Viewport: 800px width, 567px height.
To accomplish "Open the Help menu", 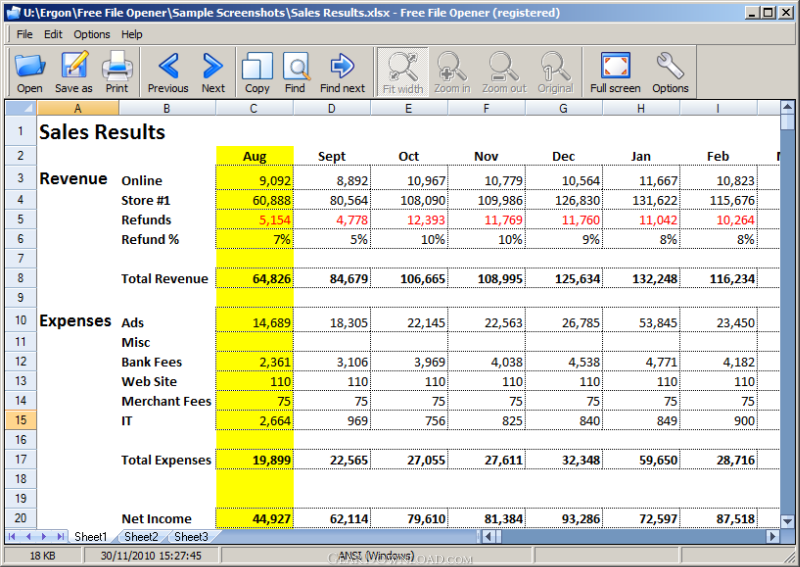I will pos(132,34).
